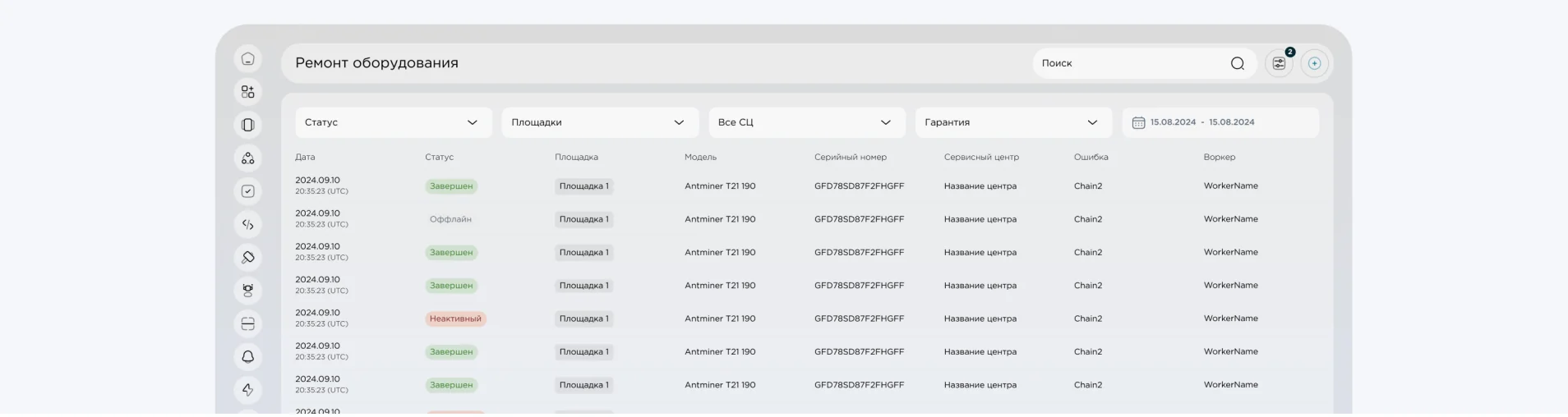Click the serial number in the Неактивный row

pos(859,318)
